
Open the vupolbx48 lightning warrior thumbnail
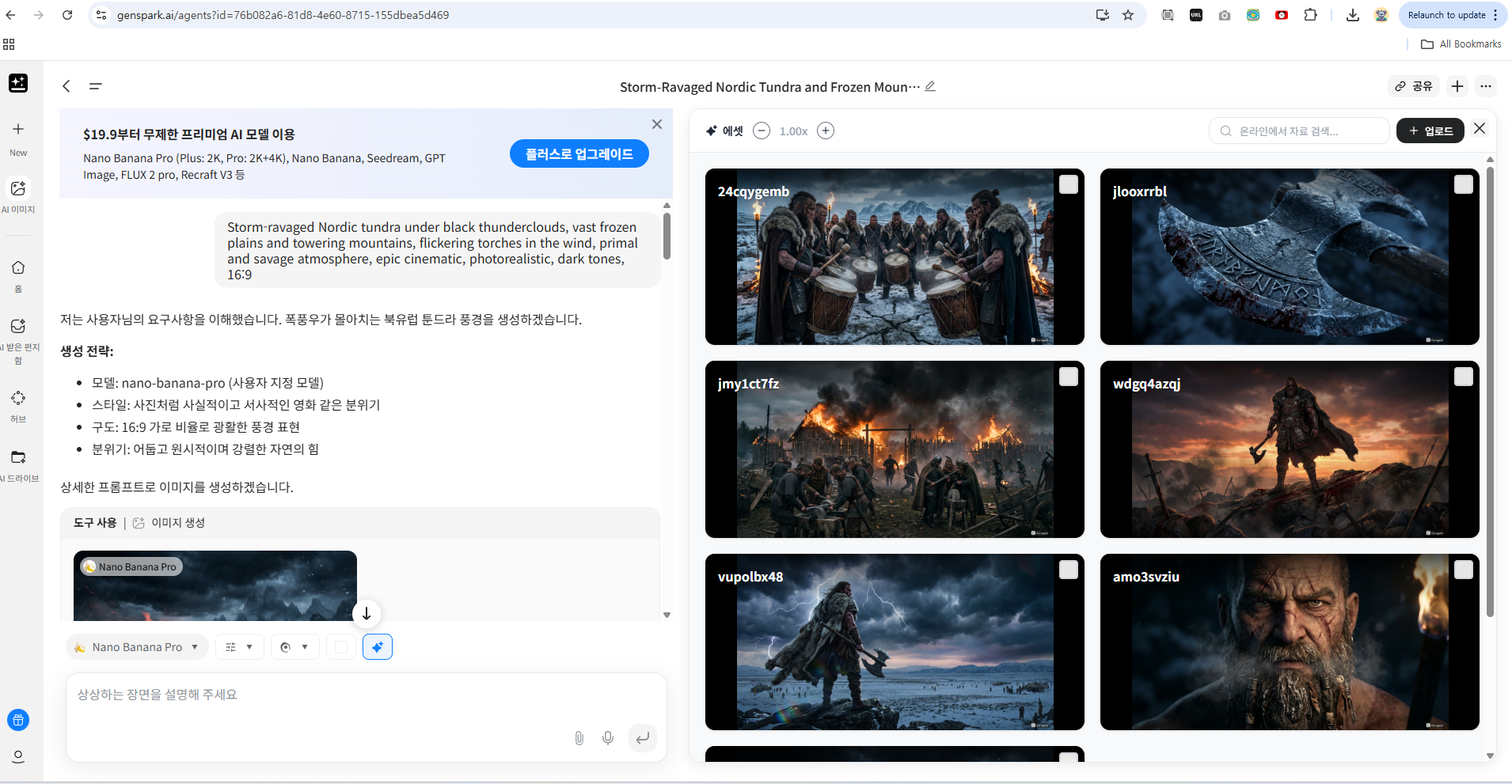click(x=895, y=642)
